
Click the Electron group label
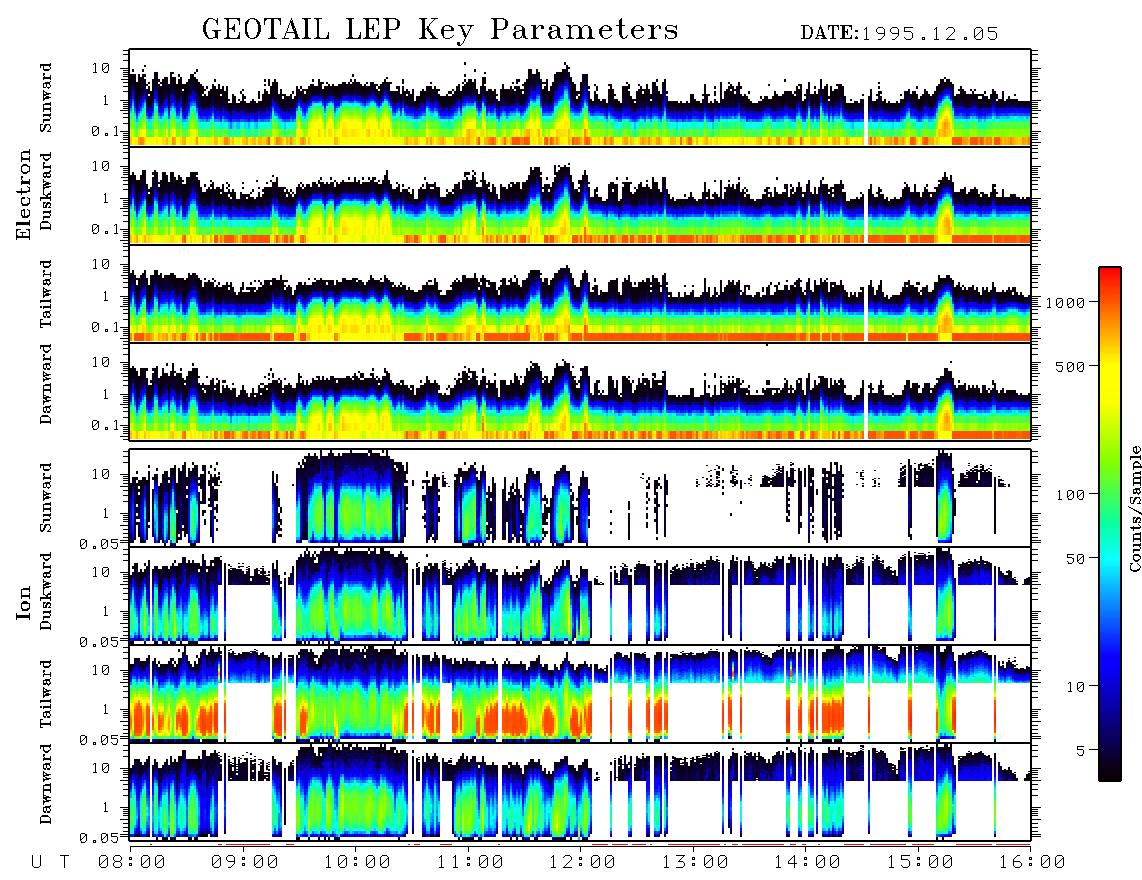[x=24, y=195]
